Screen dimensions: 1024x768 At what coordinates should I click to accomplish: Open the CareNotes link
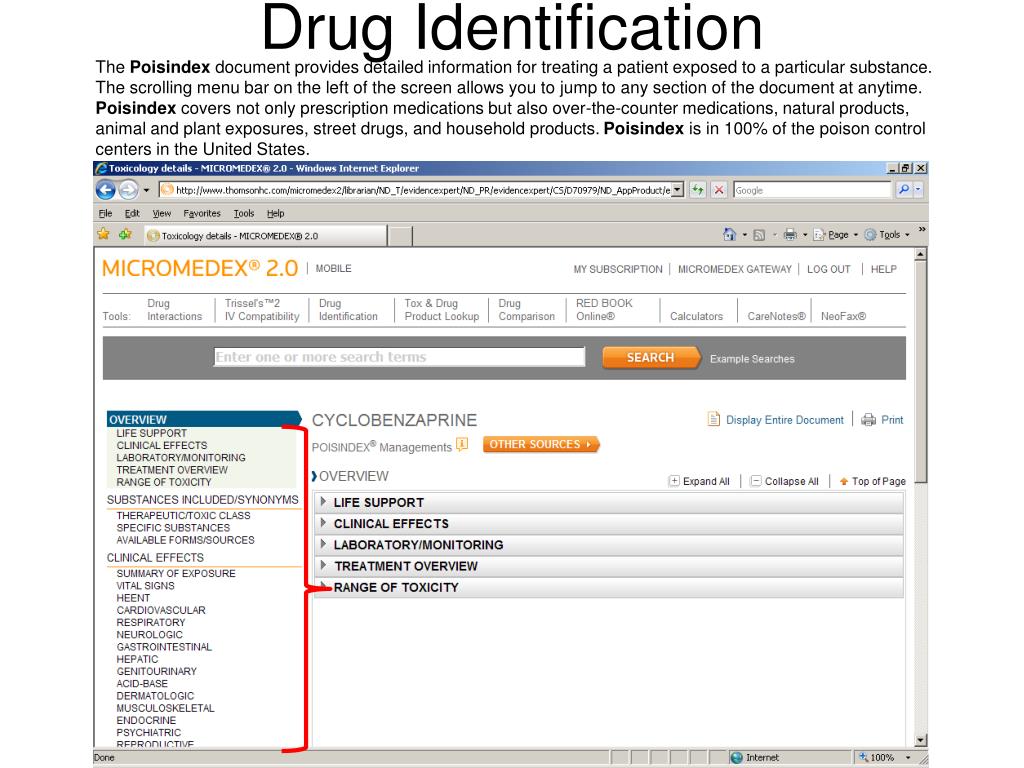click(x=776, y=316)
